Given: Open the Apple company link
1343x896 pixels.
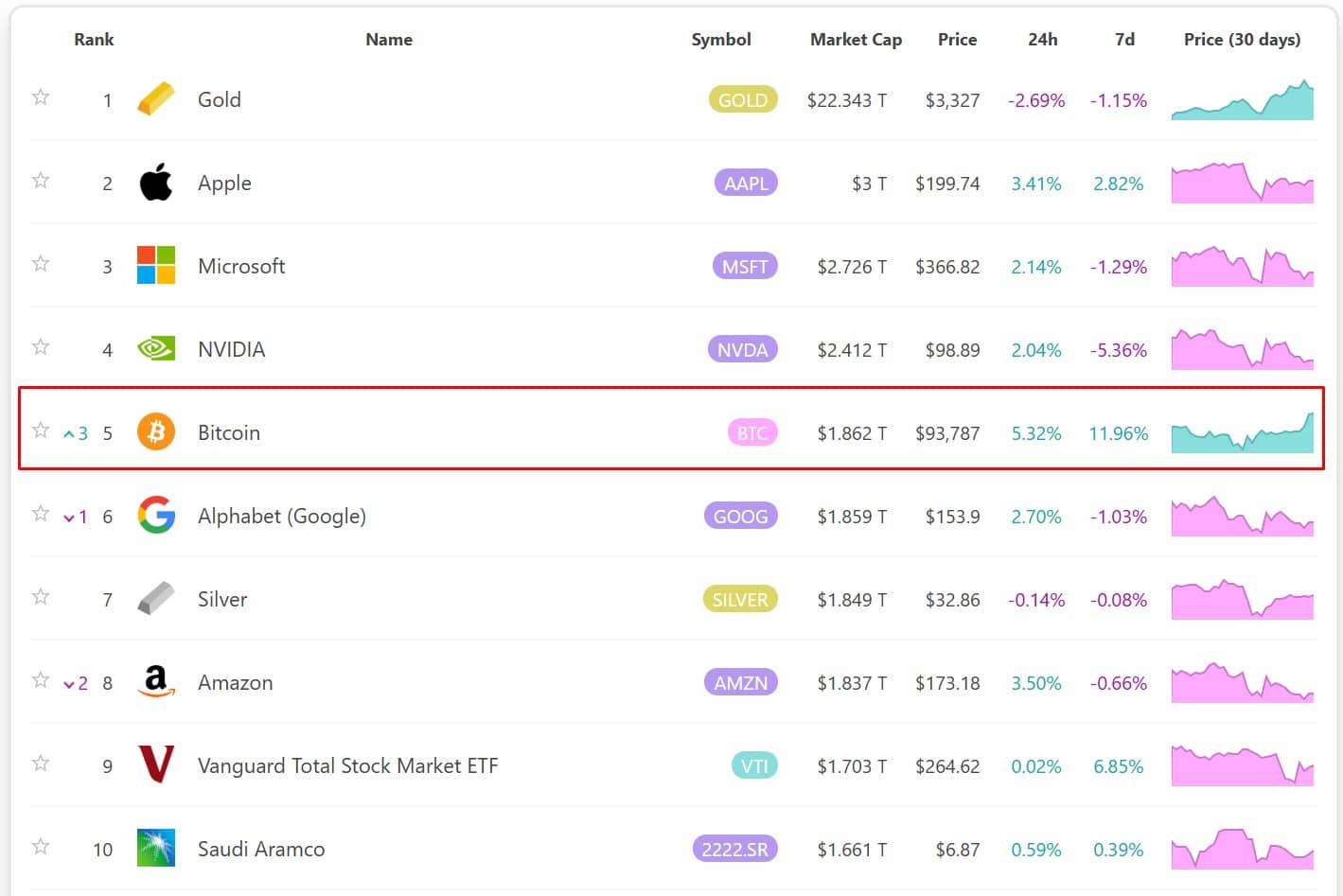Looking at the screenshot, I should point(224,184).
